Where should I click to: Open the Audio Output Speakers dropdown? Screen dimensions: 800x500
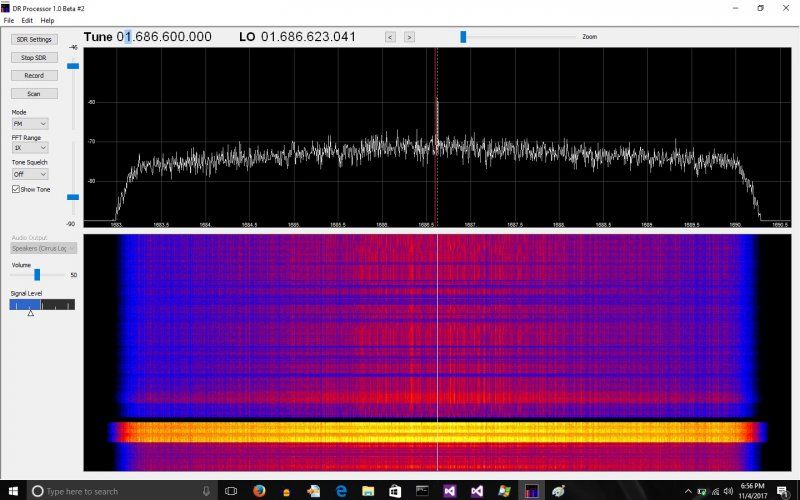pyautogui.click(x=43, y=248)
